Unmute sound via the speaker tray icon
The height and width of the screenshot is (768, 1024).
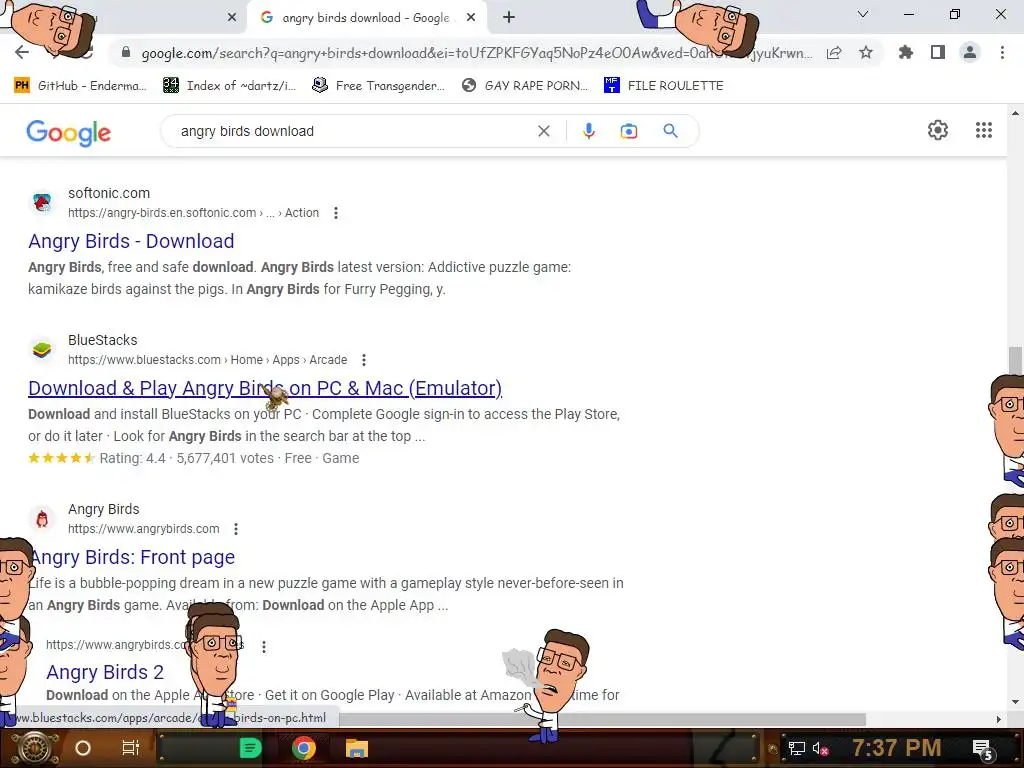point(820,748)
